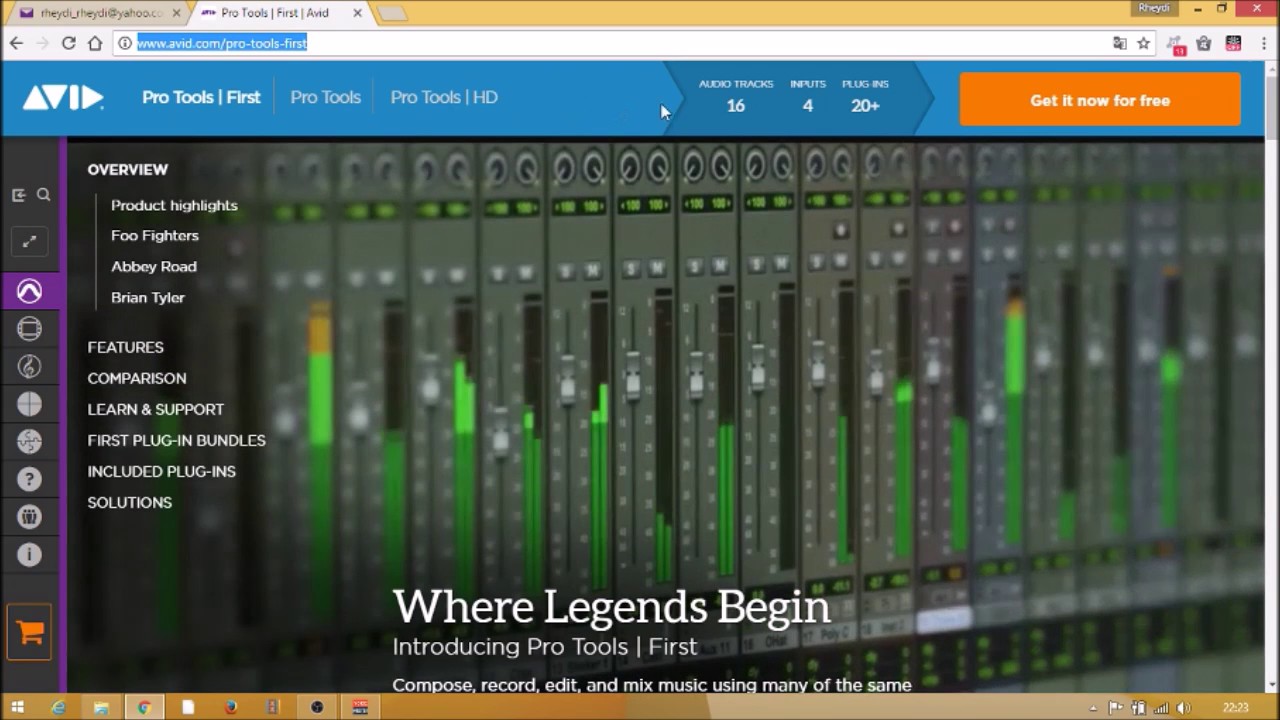The image size is (1280, 720).
Task: Click the Avid logo
Action: coord(63,98)
